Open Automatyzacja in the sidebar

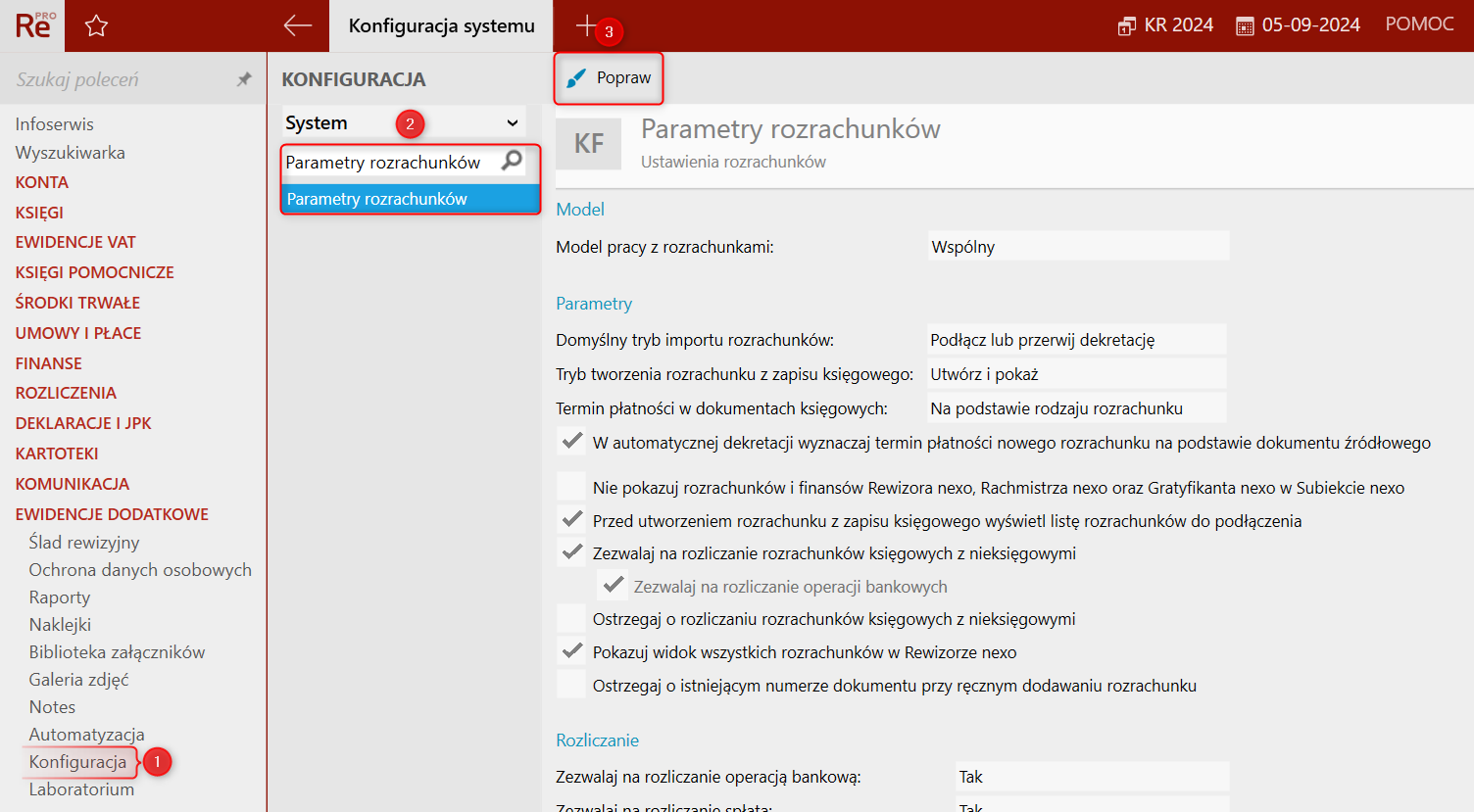pyautogui.click(x=86, y=735)
